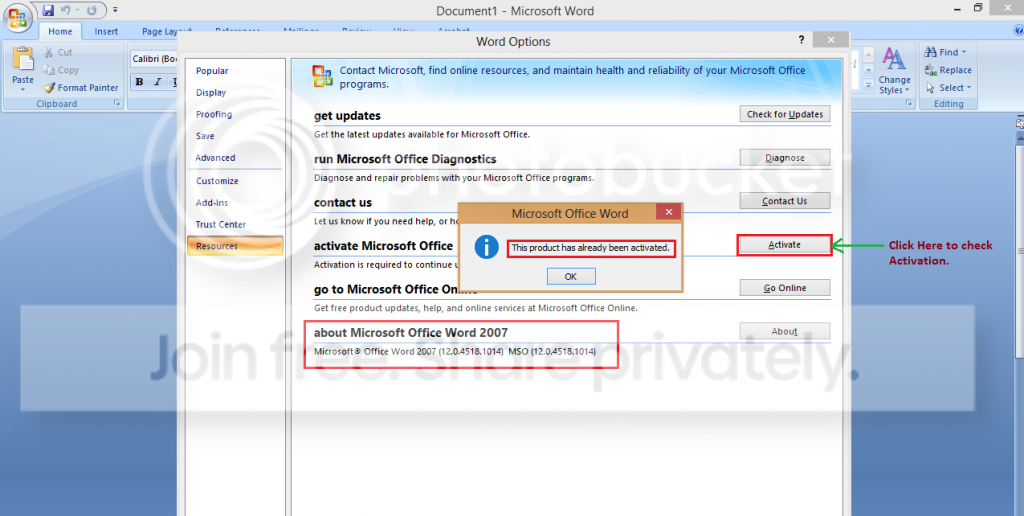
Task: Select Trust Center category in Word Options
Action: (221, 224)
